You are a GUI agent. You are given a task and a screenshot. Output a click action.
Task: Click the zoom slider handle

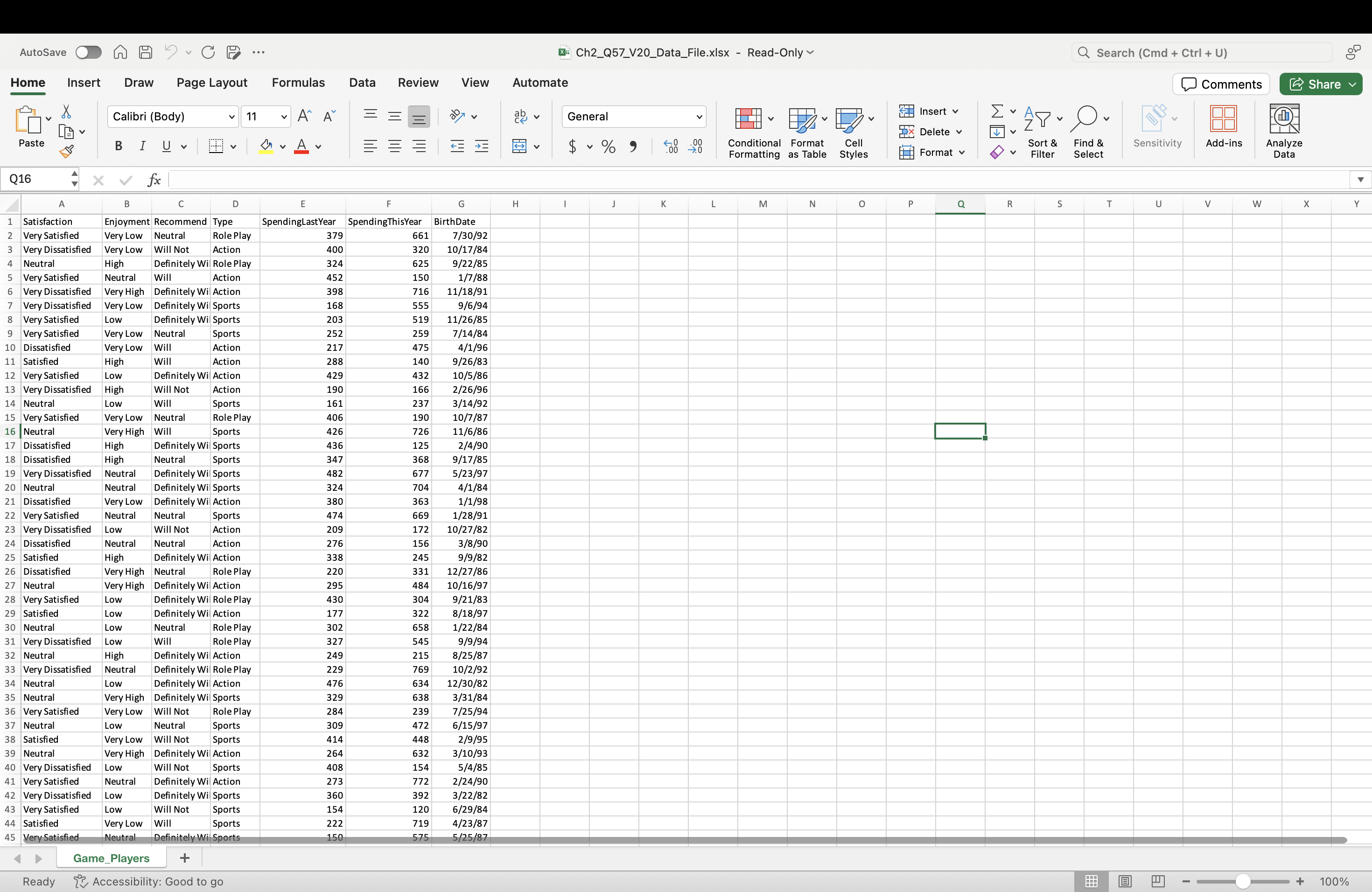(x=1242, y=881)
